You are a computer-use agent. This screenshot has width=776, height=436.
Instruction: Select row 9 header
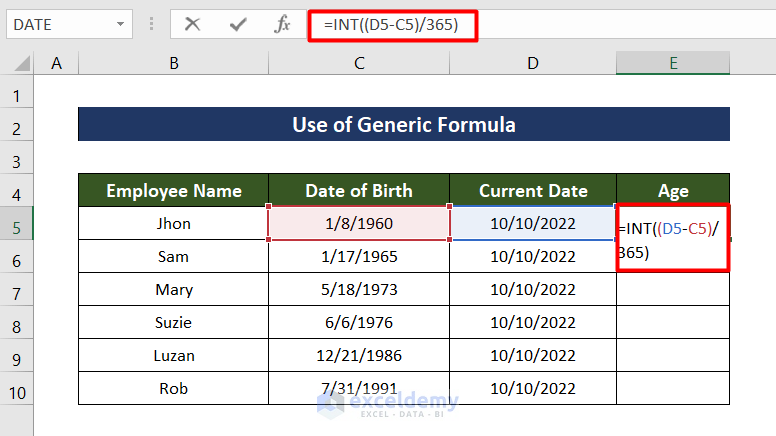pos(17,355)
